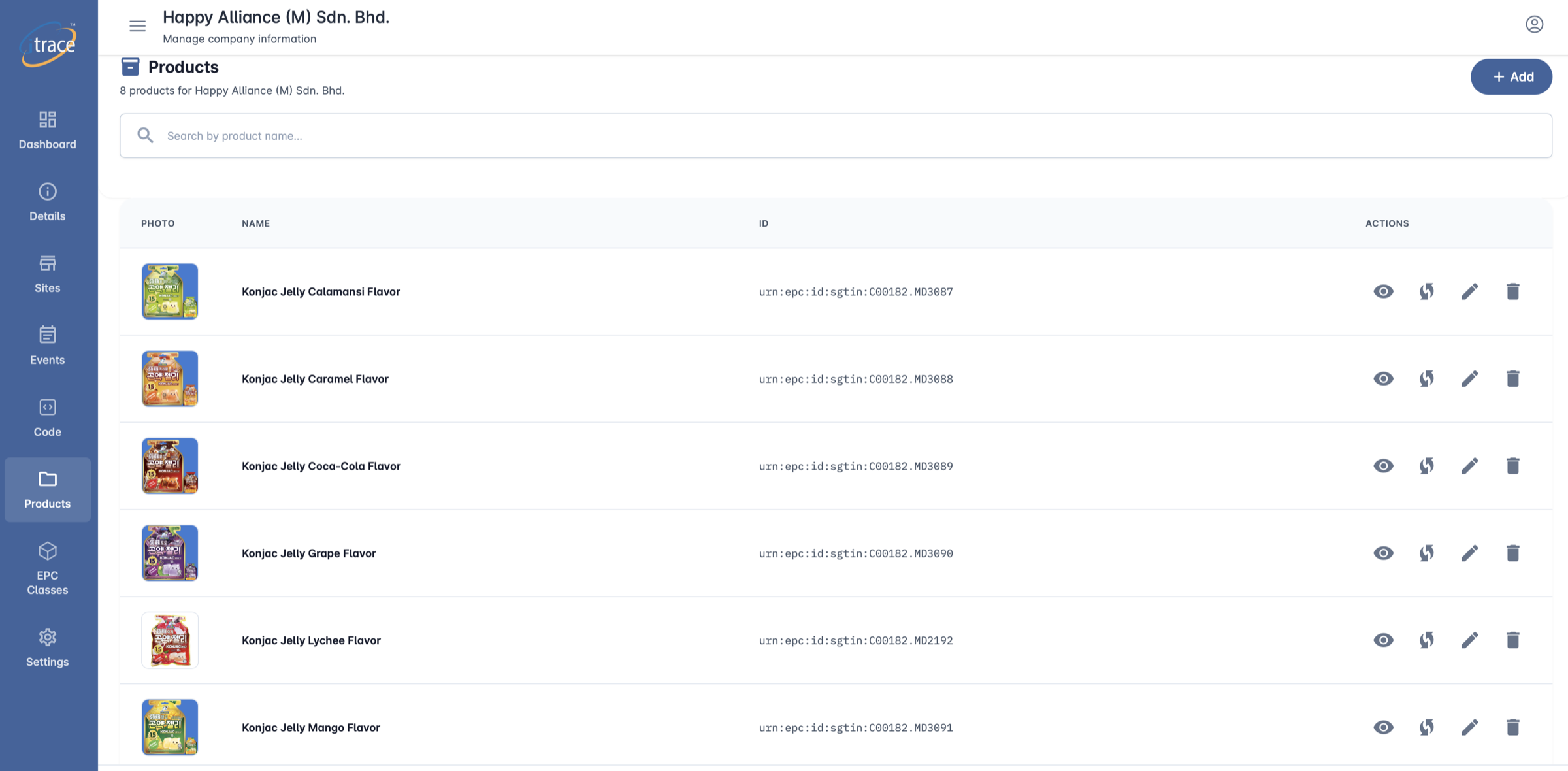1568x771 pixels.
Task: Click eye icon for Konjac Jelly Mango Flavor
Action: pyautogui.click(x=1383, y=727)
